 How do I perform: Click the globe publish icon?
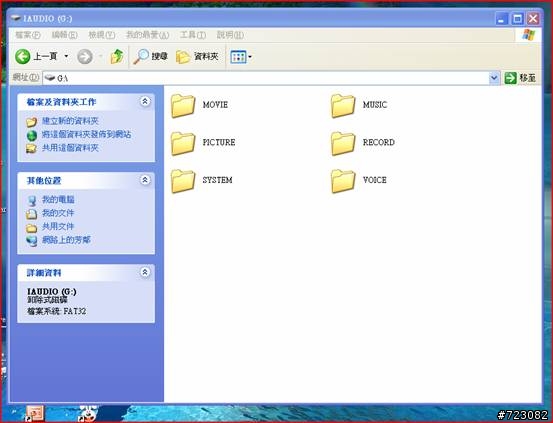pos(32,135)
